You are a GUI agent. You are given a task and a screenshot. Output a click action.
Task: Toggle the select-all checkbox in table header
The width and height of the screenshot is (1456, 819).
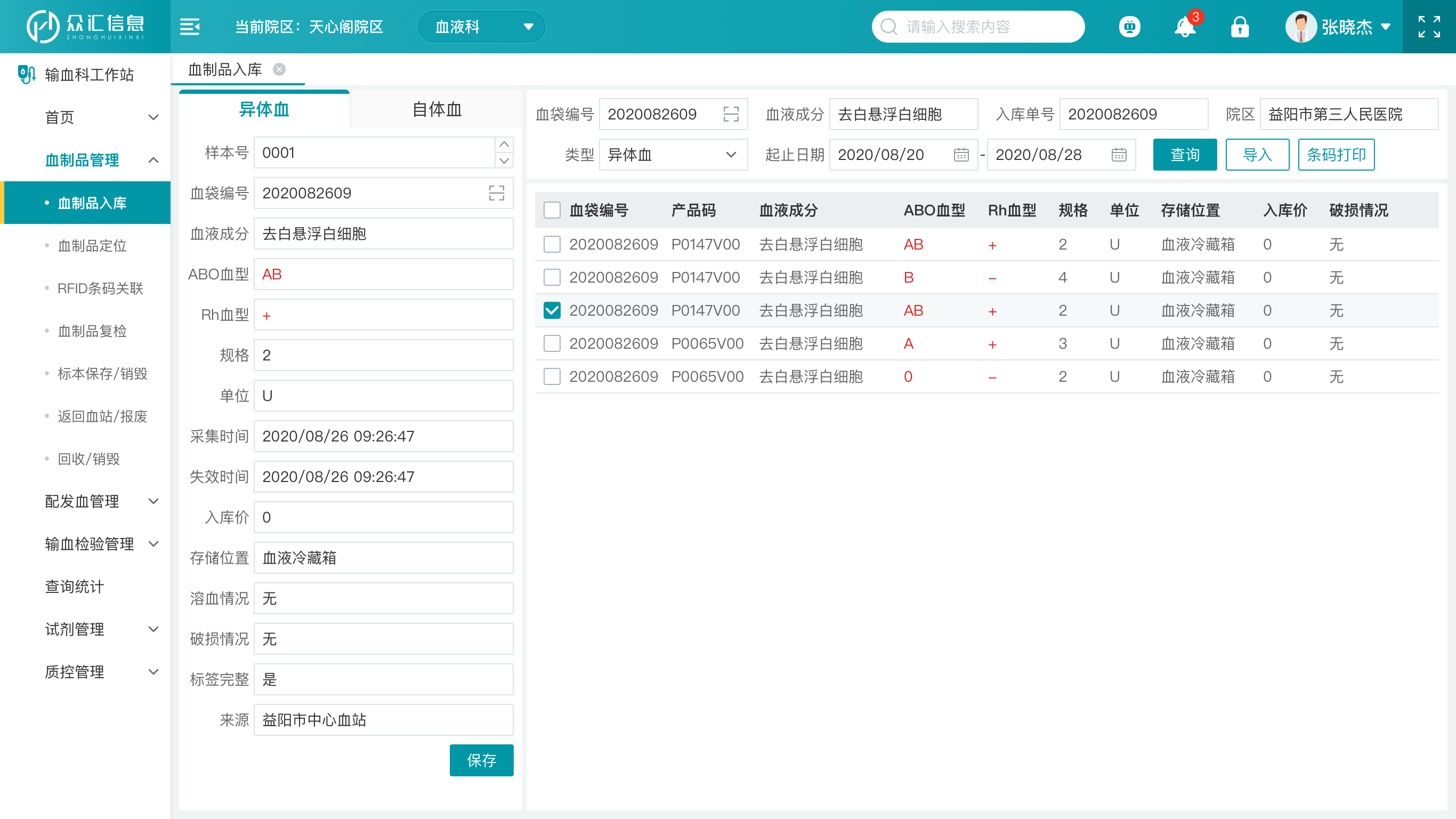pos(552,211)
